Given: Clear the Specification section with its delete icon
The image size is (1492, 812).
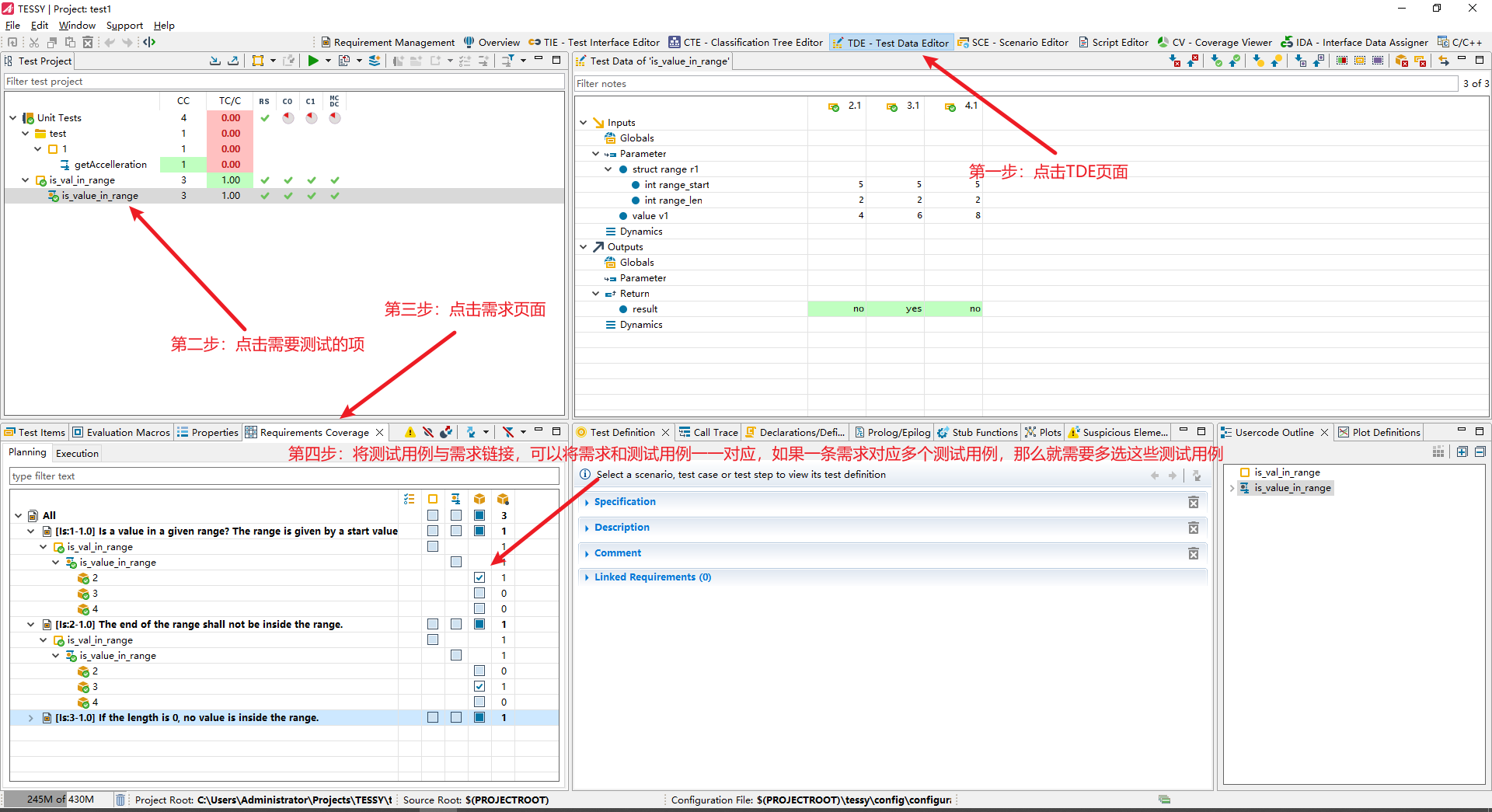Looking at the screenshot, I should (x=1194, y=503).
